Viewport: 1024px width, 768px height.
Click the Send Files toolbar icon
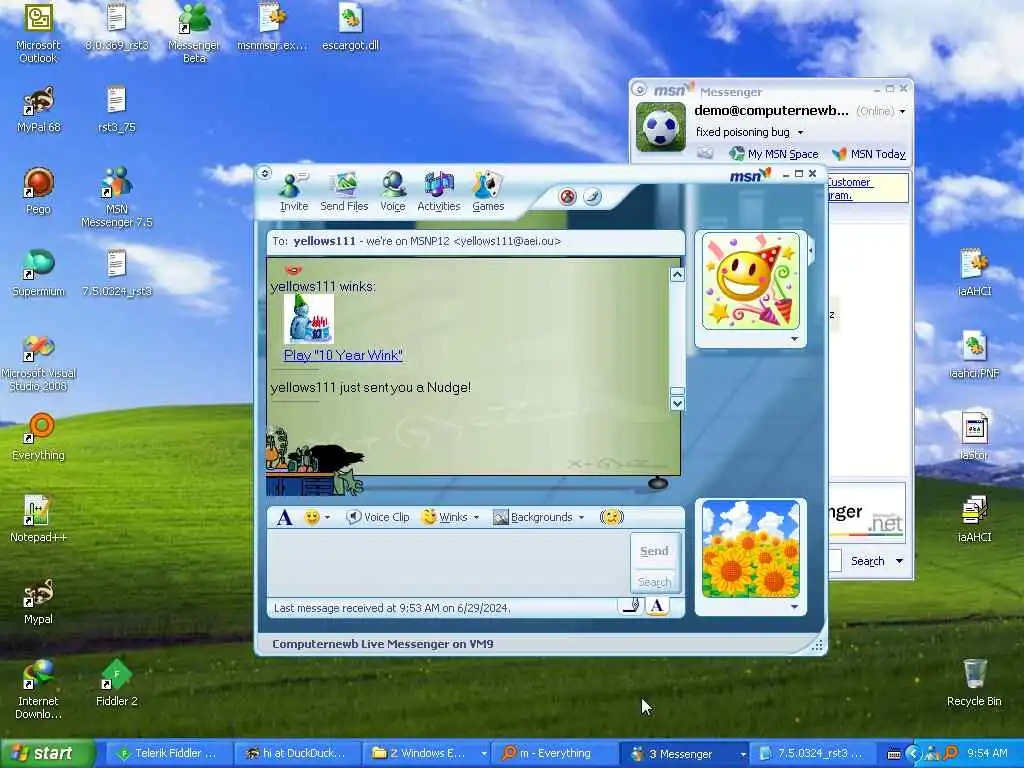pos(344,192)
